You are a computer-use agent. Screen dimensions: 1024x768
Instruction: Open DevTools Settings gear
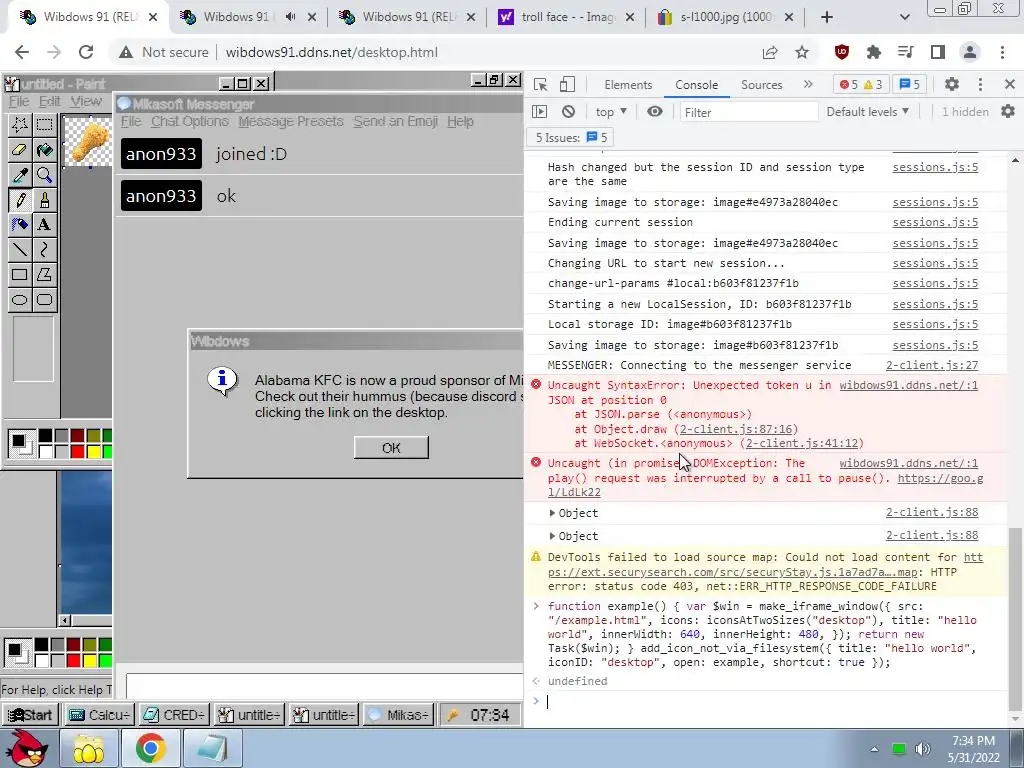(x=952, y=84)
